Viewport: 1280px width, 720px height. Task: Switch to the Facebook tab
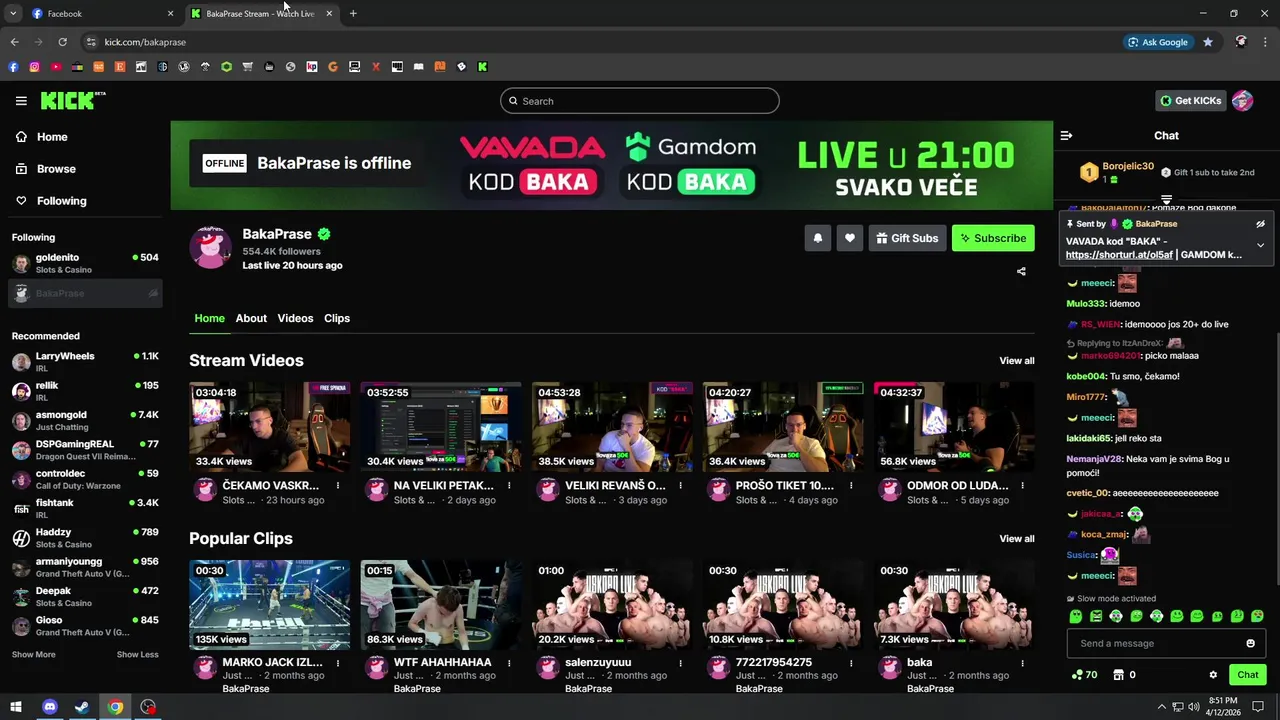pos(101,13)
